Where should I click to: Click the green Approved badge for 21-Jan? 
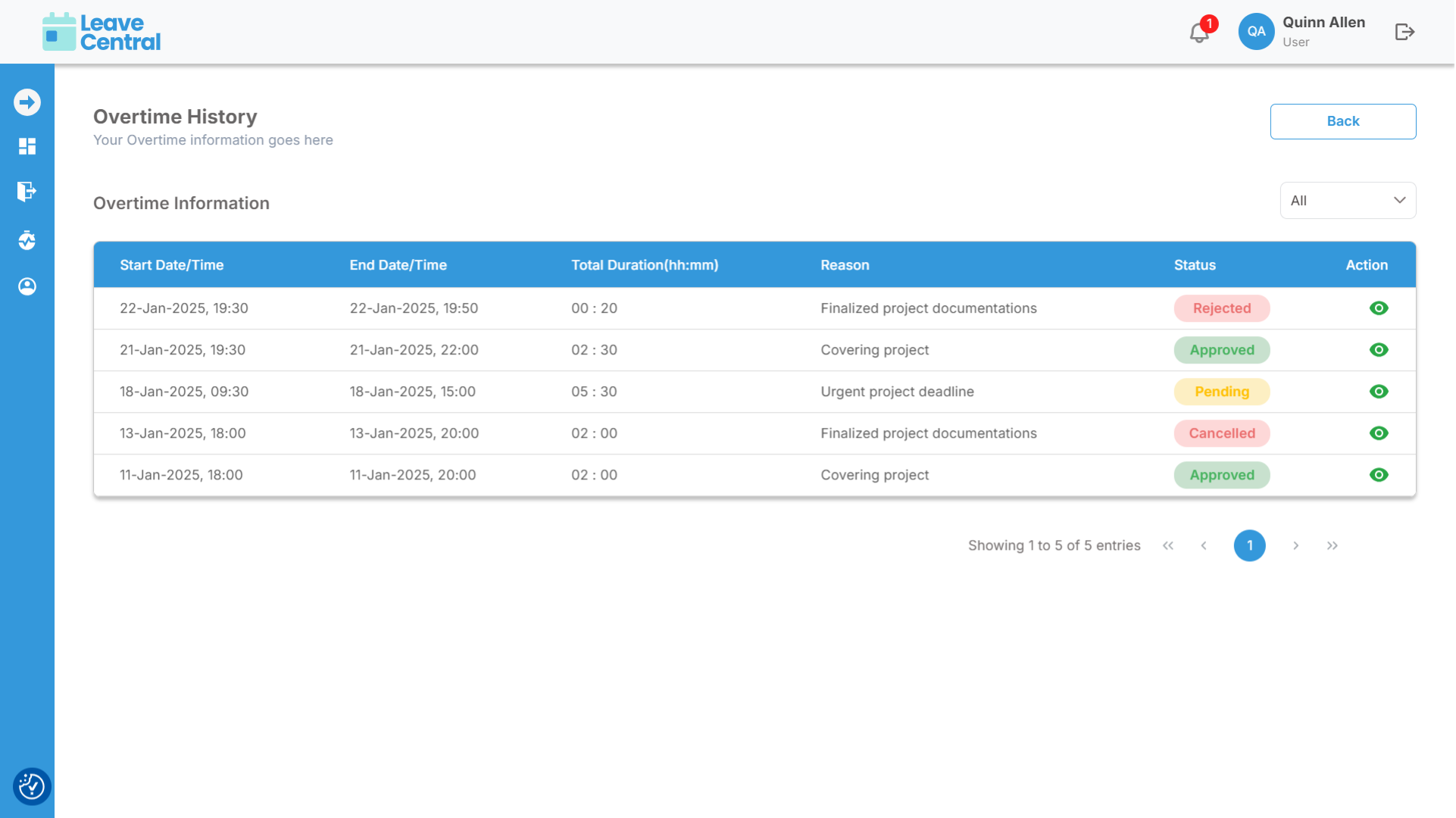tap(1221, 350)
